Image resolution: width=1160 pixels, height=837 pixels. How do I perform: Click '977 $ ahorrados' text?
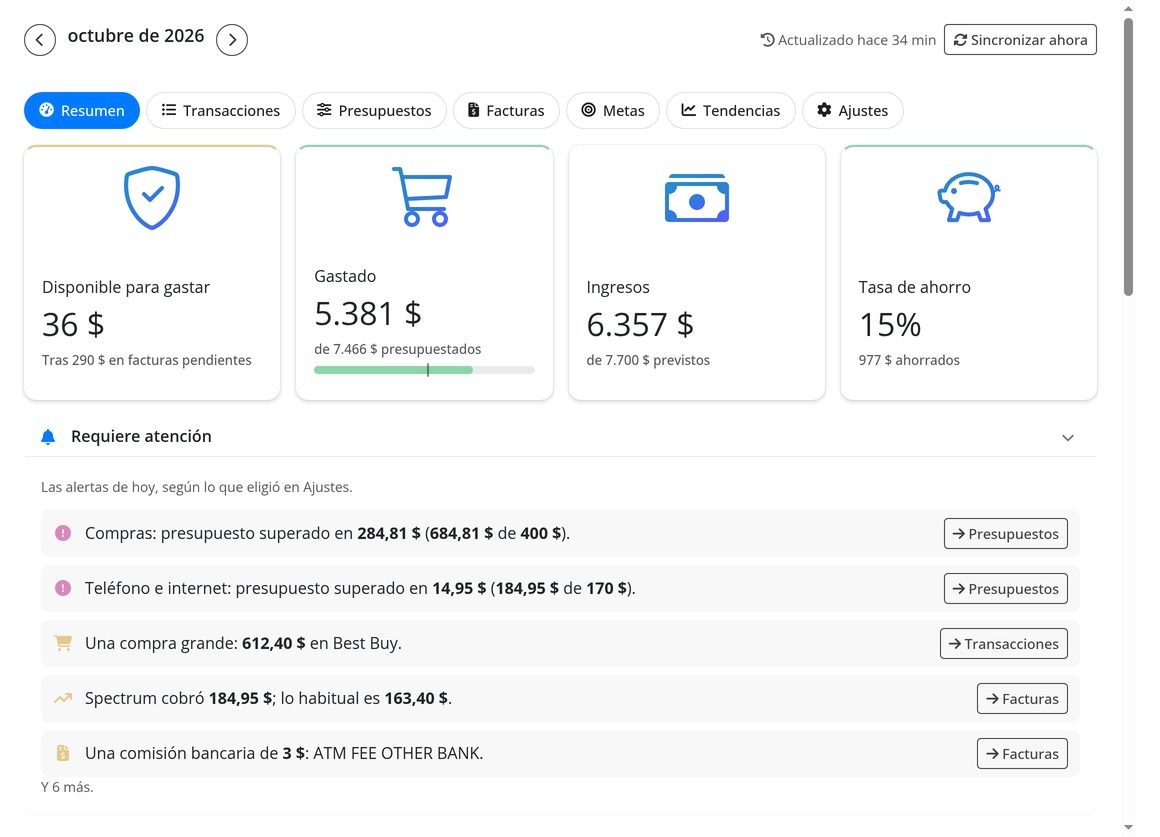909,360
